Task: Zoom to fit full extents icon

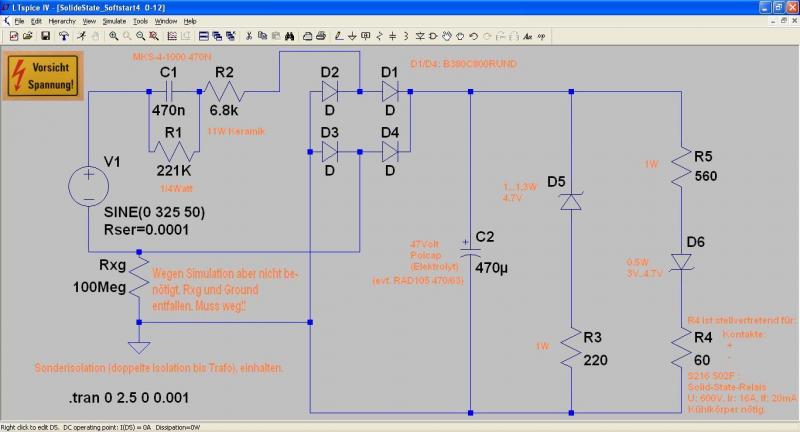Action: pyautogui.click(x=154, y=36)
